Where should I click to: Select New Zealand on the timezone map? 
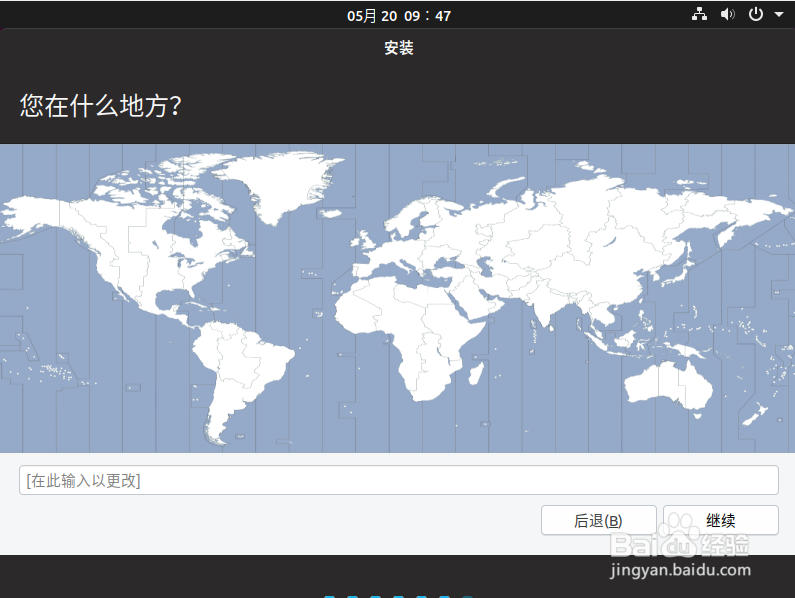pos(754,414)
